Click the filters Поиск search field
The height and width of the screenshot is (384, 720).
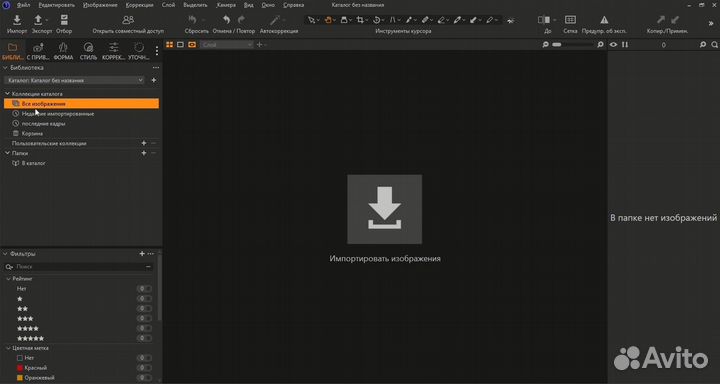coord(78,267)
